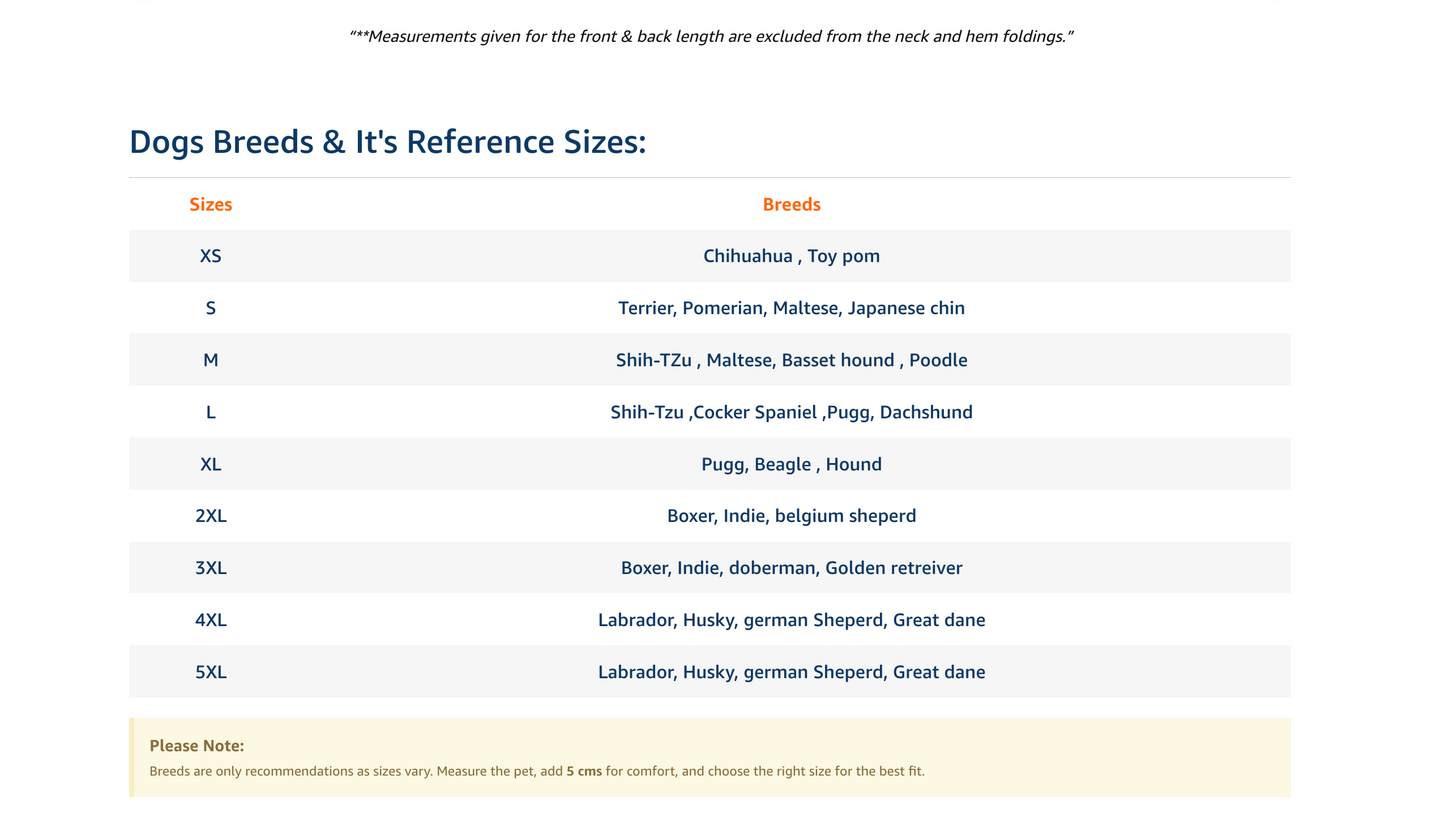Select the M size cell

pos(210,360)
